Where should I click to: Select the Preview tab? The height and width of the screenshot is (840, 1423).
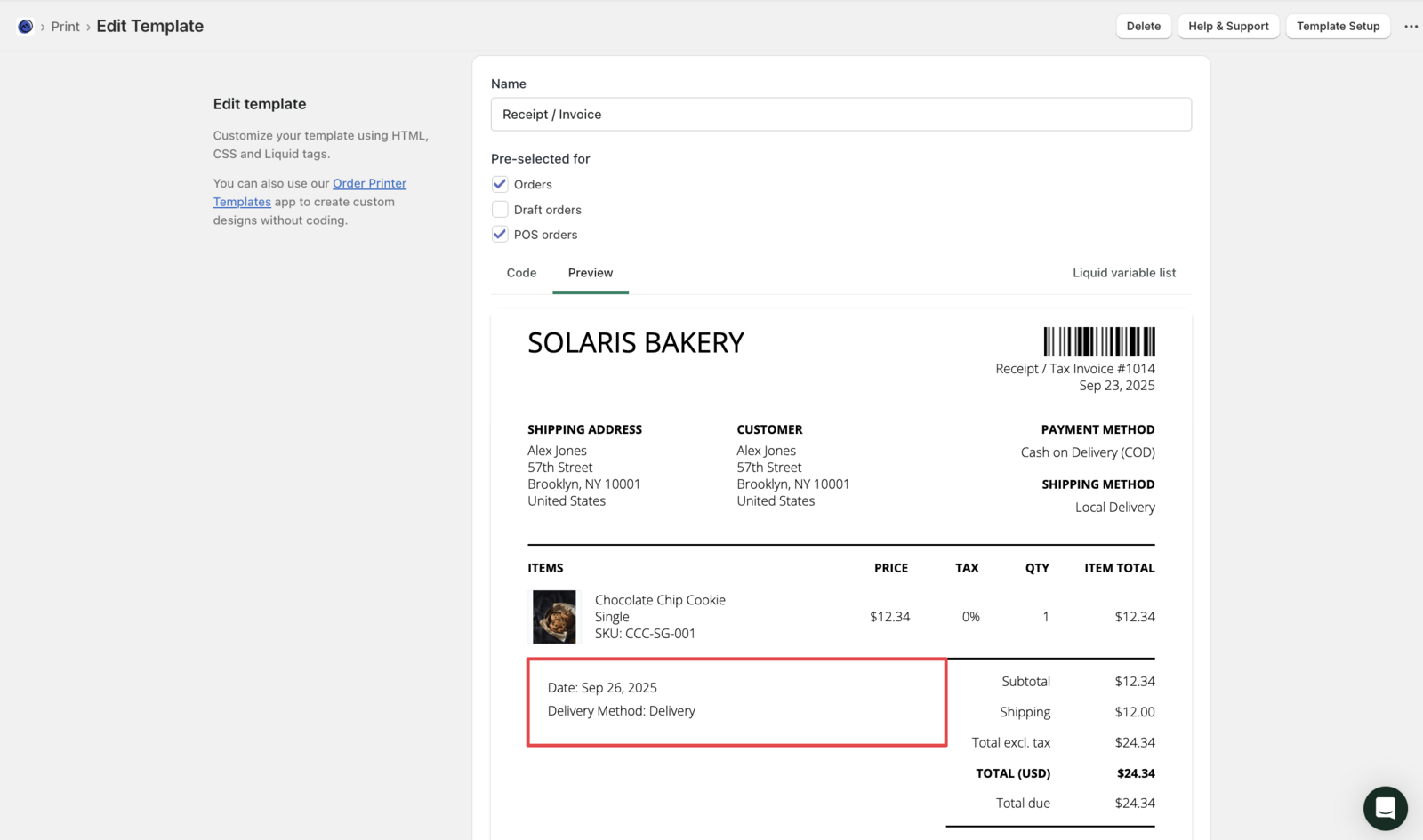click(x=591, y=273)
